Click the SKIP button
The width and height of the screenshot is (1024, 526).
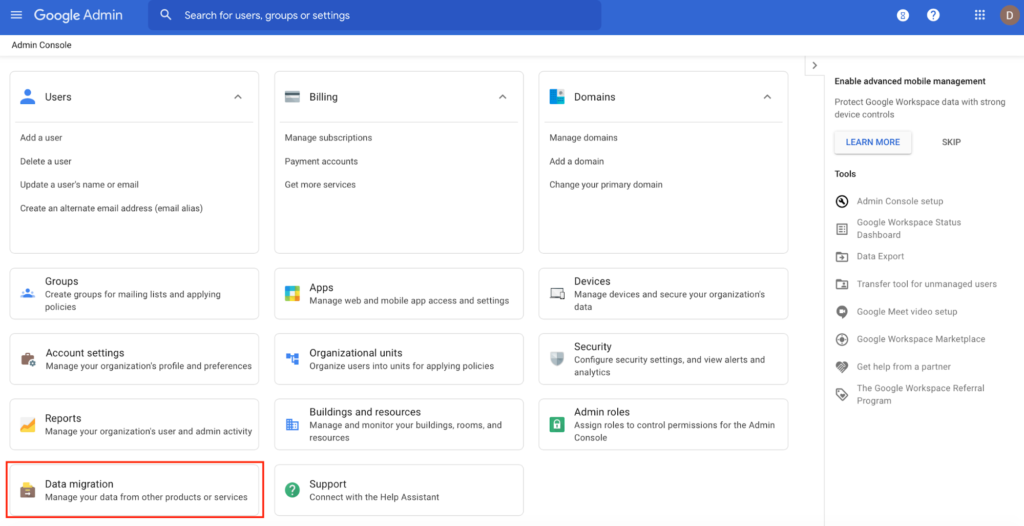951,142
